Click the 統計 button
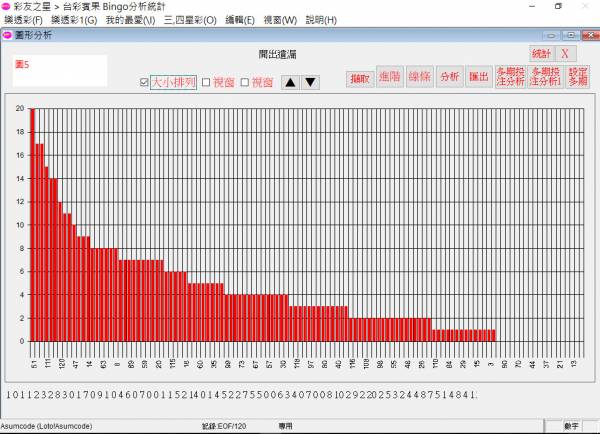Viewport: 600px width, 434px height. [x=541, y=53]
